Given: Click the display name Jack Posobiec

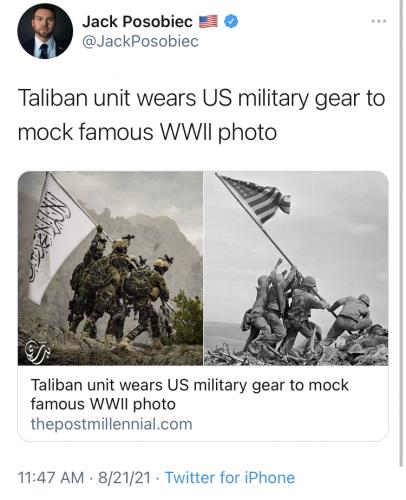Looking at the screenshot, I should [137, 22].
